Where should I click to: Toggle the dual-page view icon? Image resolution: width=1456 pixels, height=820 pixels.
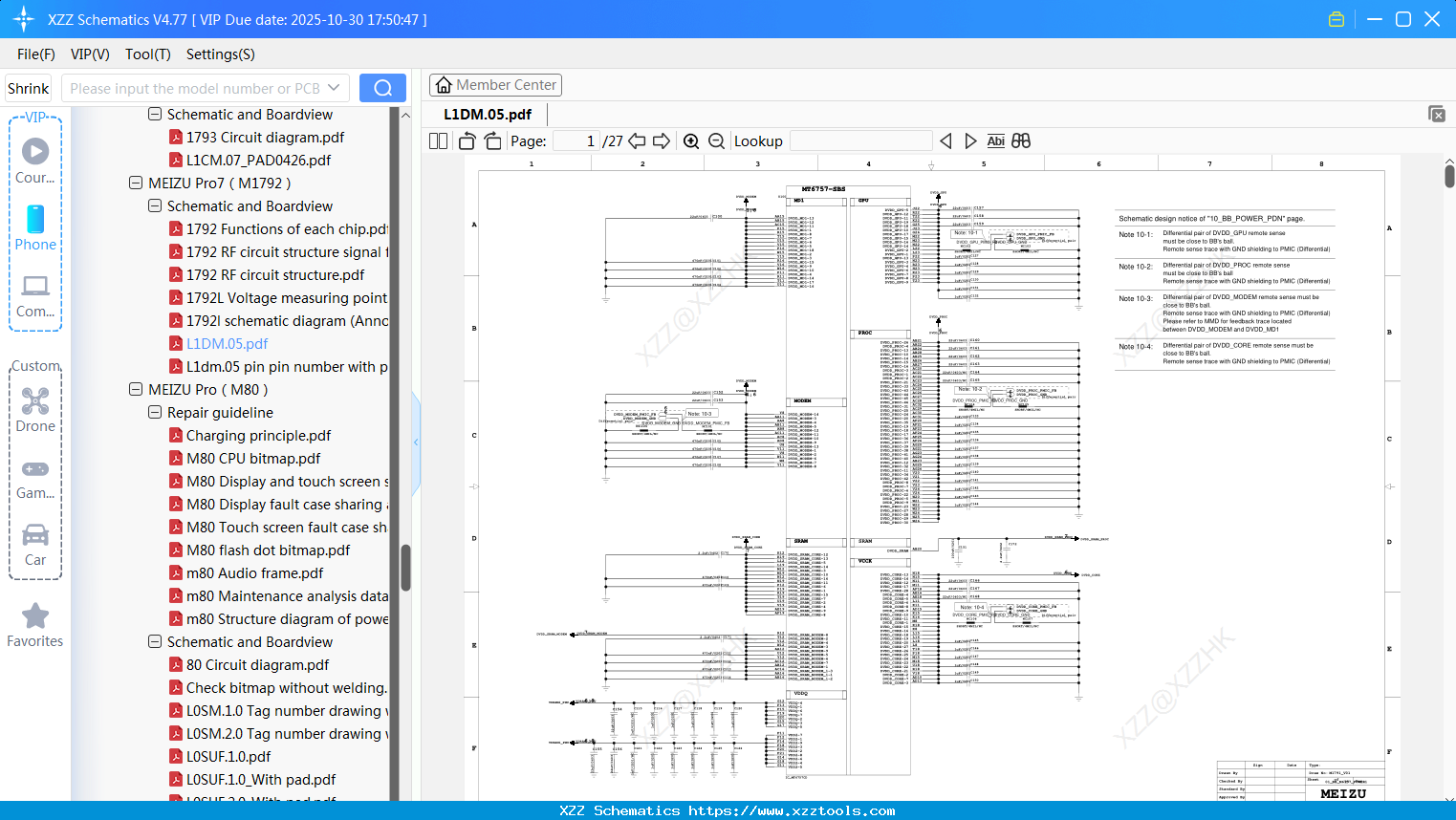(438, 140)
